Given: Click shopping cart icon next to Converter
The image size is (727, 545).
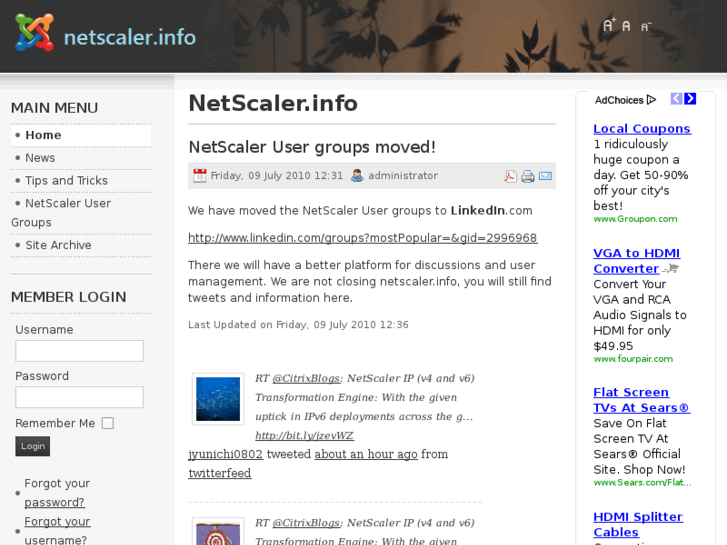Looking at the screenshot, I should (x=670, y=269).
